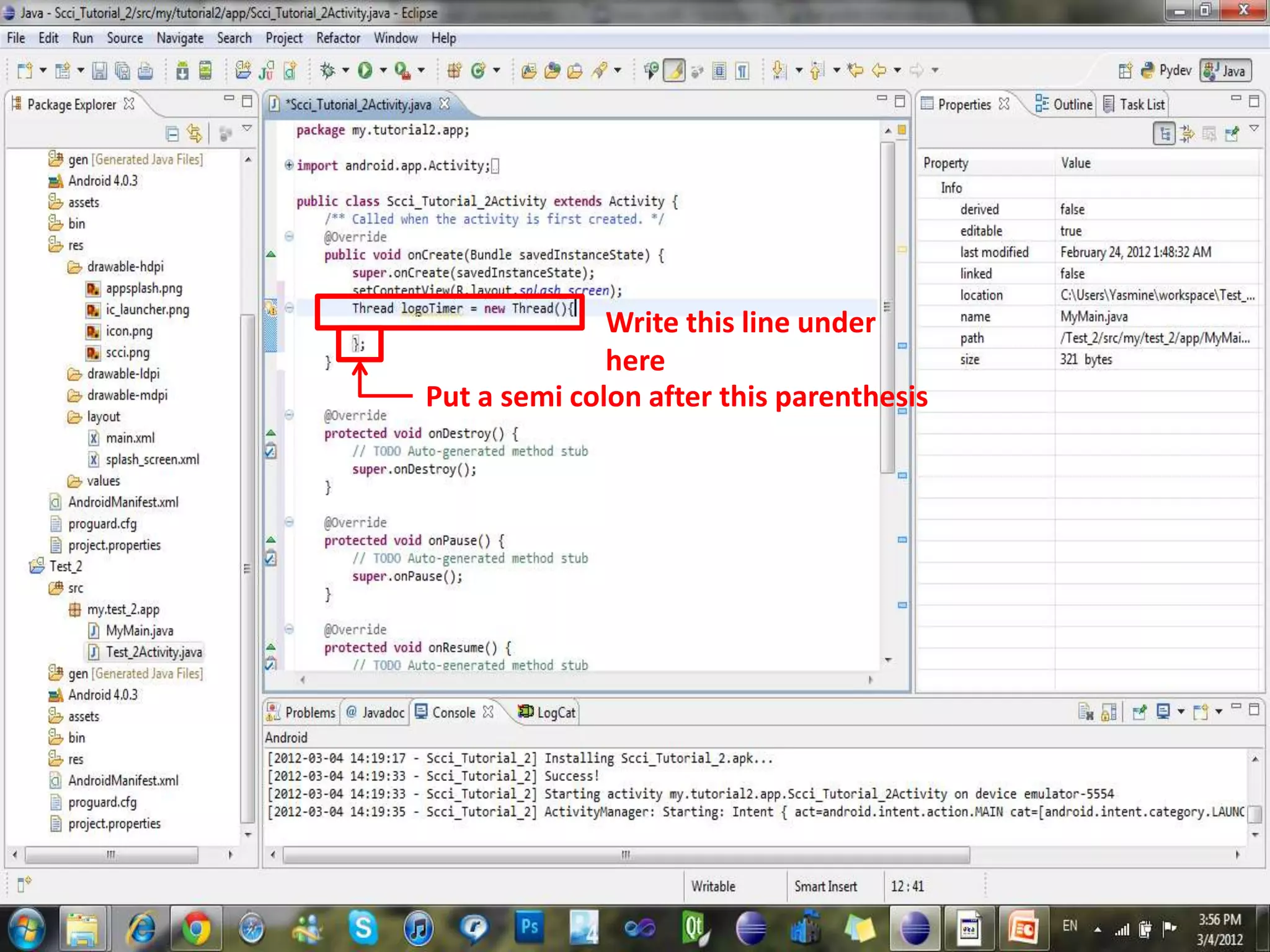Click the Save All toolbar icon
Viewport: 1270px width, 952px height.
coord(122,71)
